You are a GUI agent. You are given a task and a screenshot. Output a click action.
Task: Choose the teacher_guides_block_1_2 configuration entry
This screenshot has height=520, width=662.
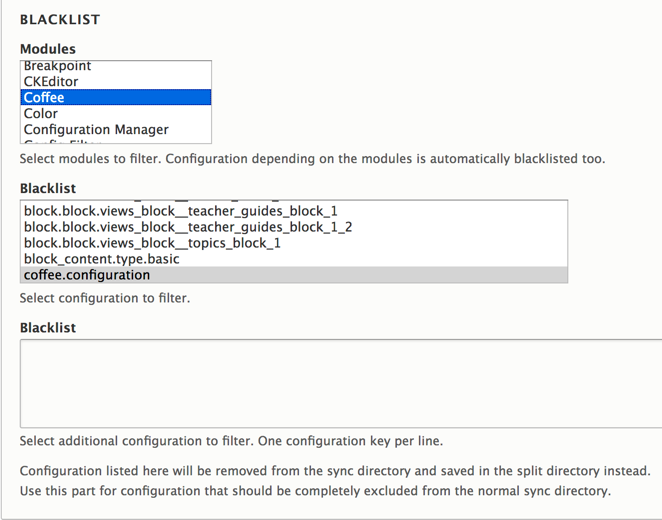coord(188,228)
